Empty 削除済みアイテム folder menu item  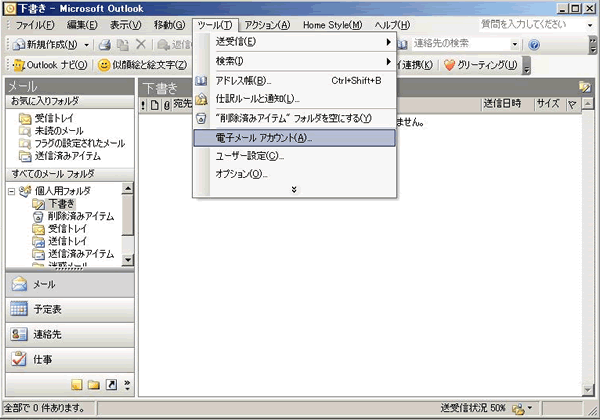[x=294, y=118]
